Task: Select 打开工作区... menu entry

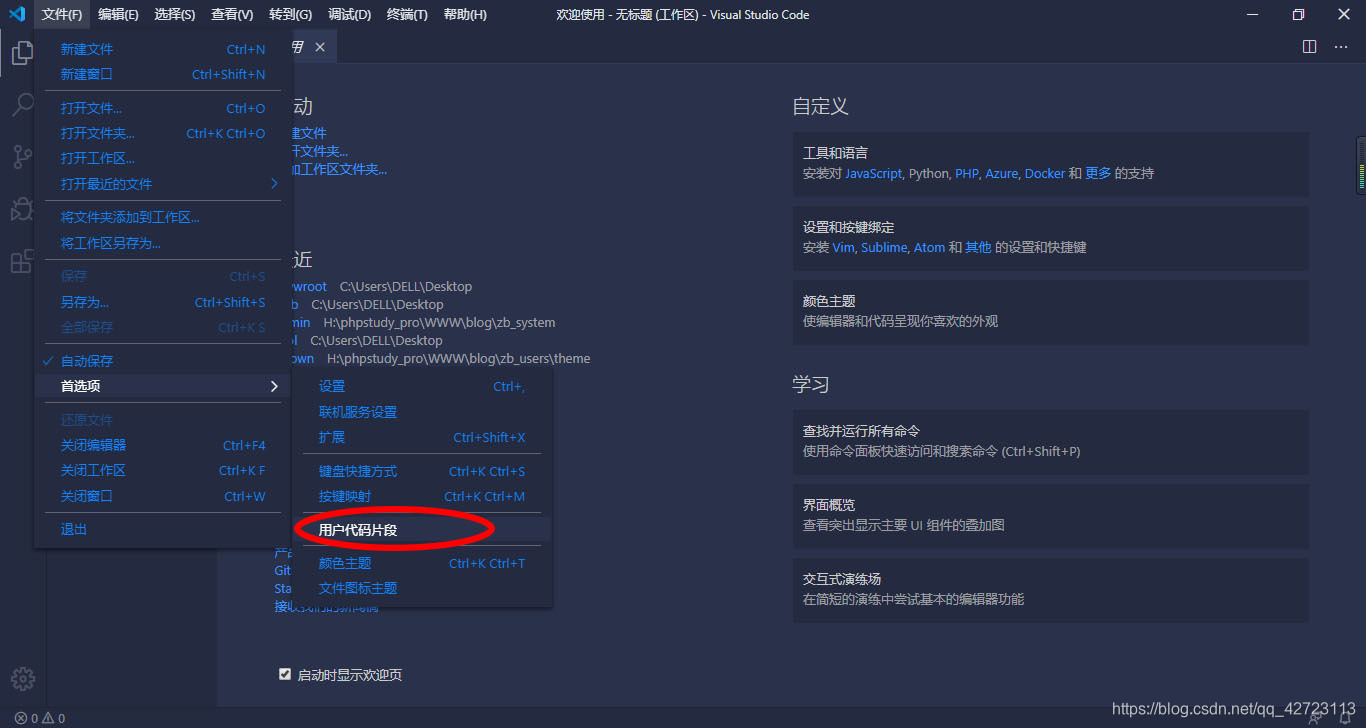Action: tap(164, 158)
